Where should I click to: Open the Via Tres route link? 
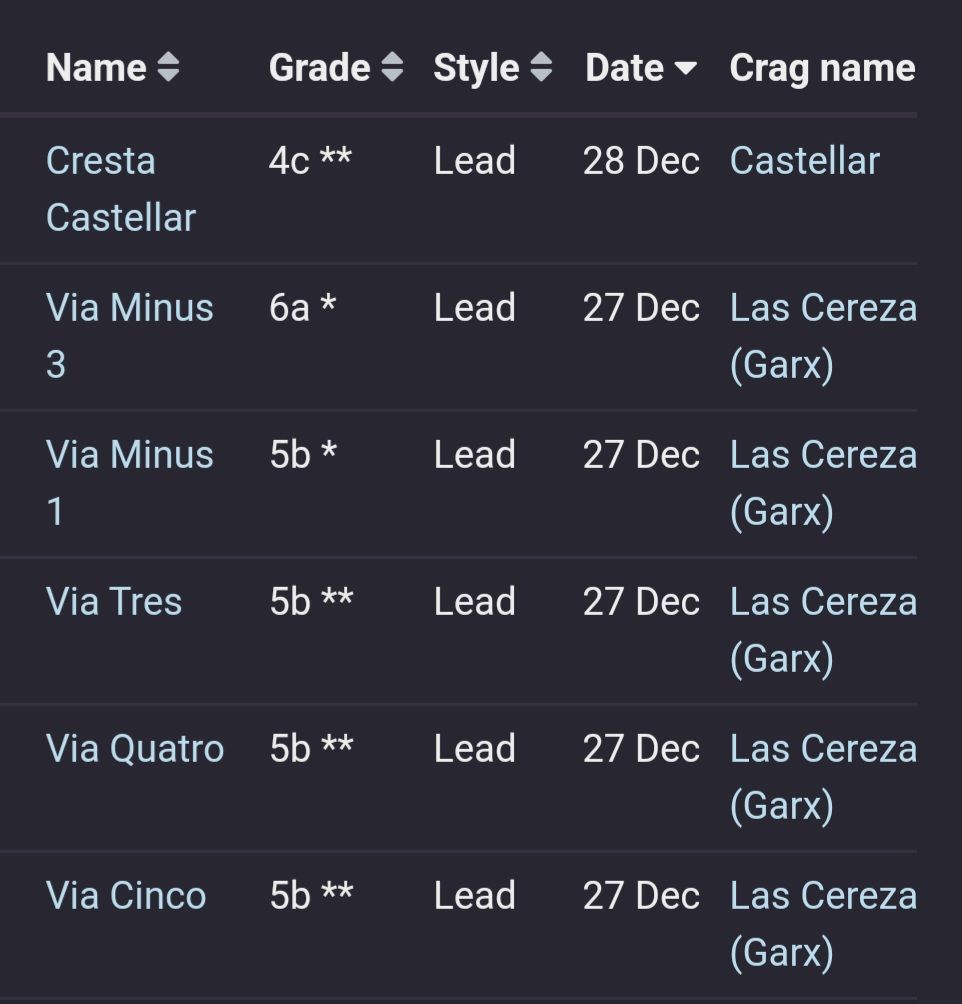(114, 602)
